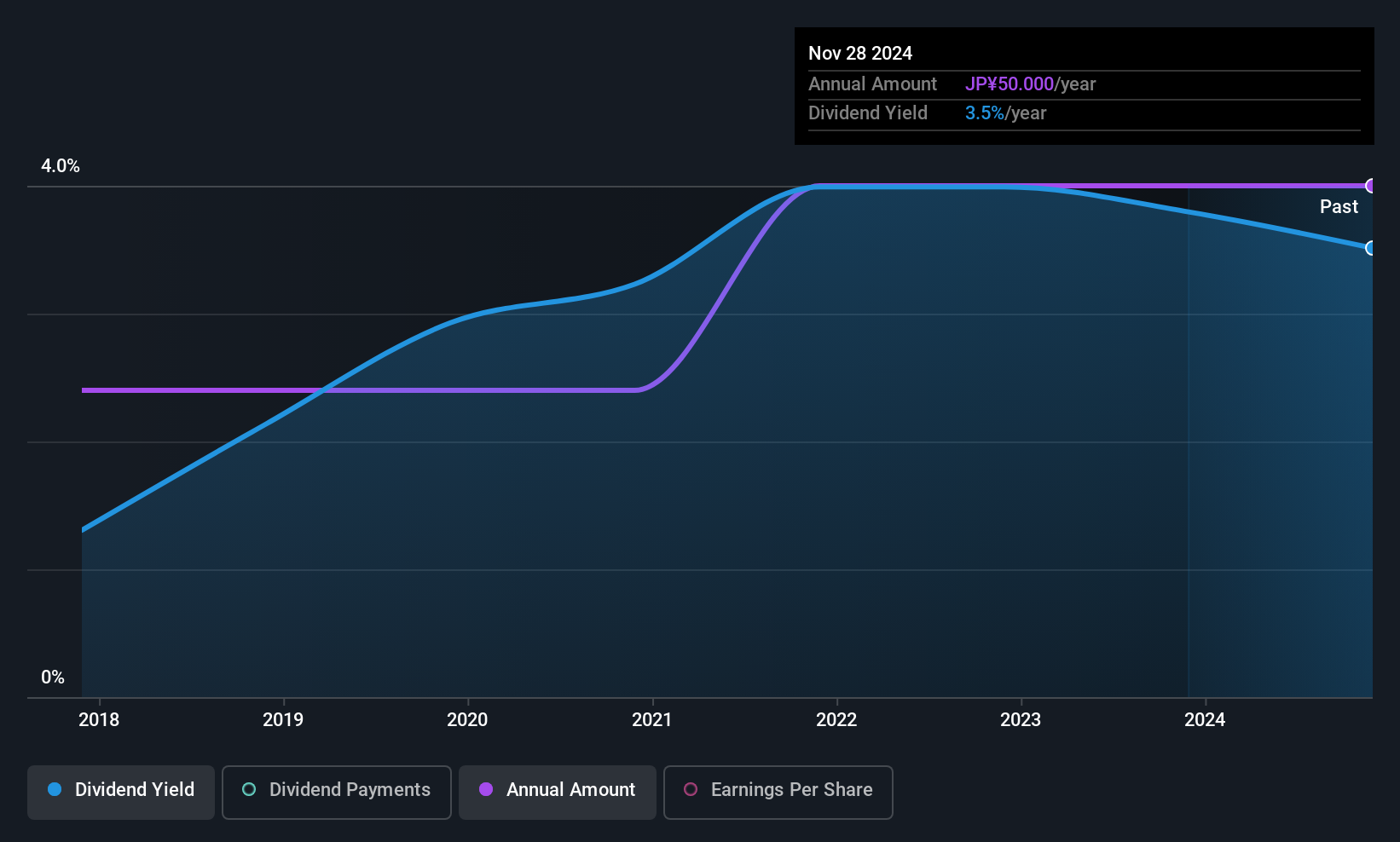This screenshot has height=842, width=1400.
Task: Click the 2023 x-axis label
Action: [1021, 720]
